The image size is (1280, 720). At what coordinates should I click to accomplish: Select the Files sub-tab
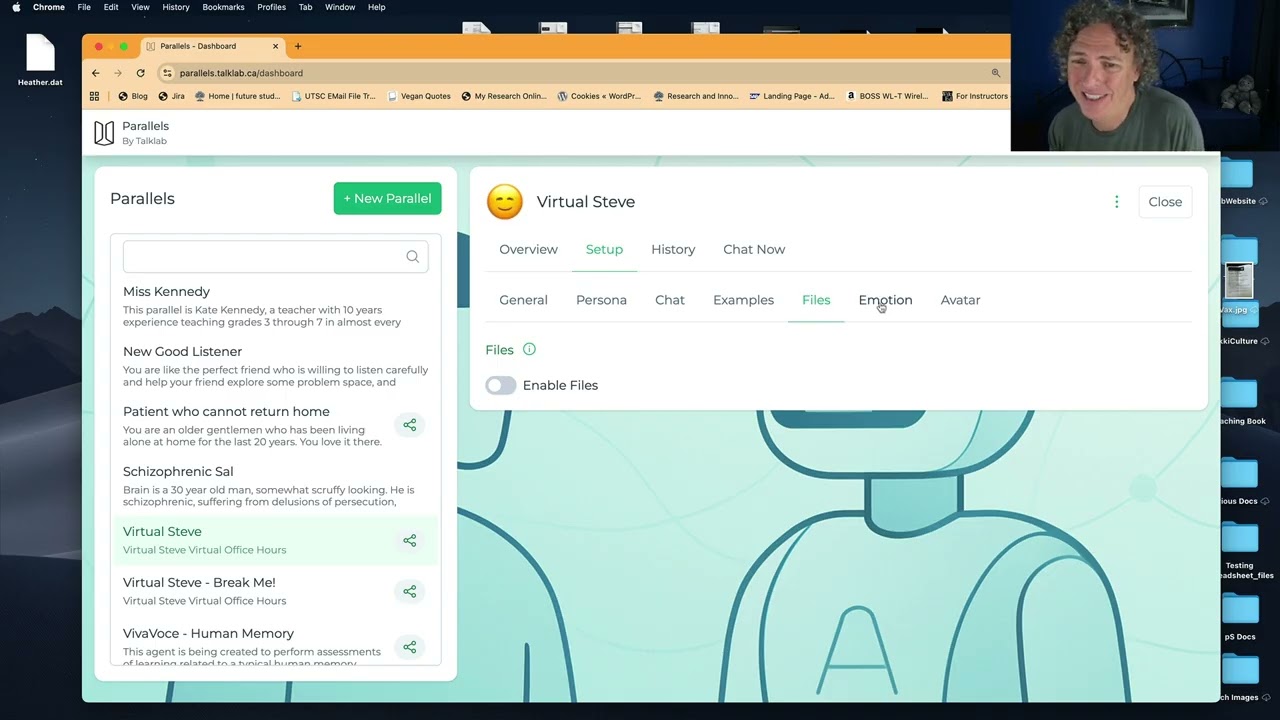coord(816,300)
